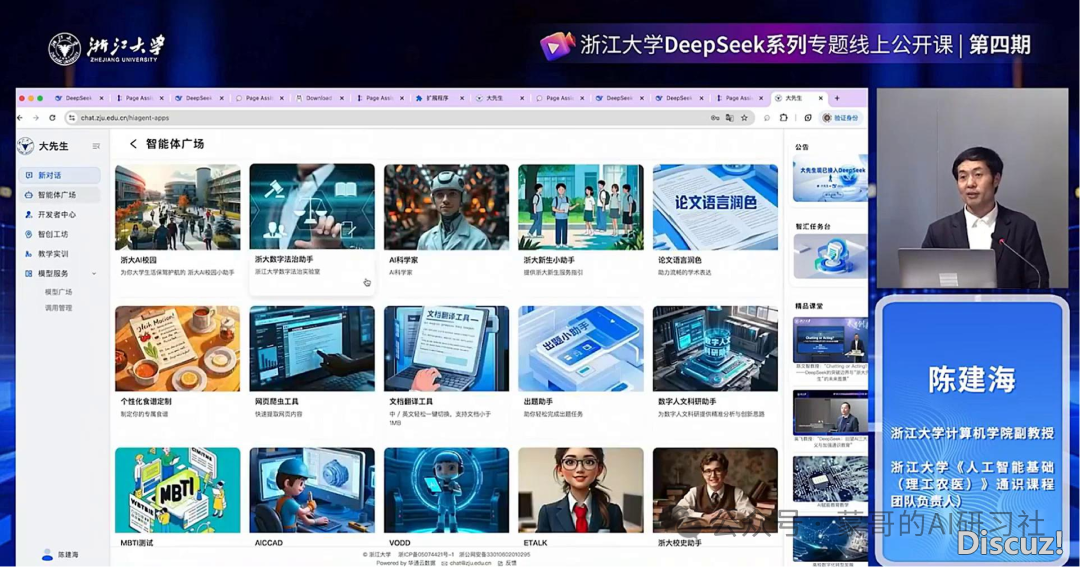Bookmark this page with the star icon
1080x567 pixels.
click(x=744, y=118)
